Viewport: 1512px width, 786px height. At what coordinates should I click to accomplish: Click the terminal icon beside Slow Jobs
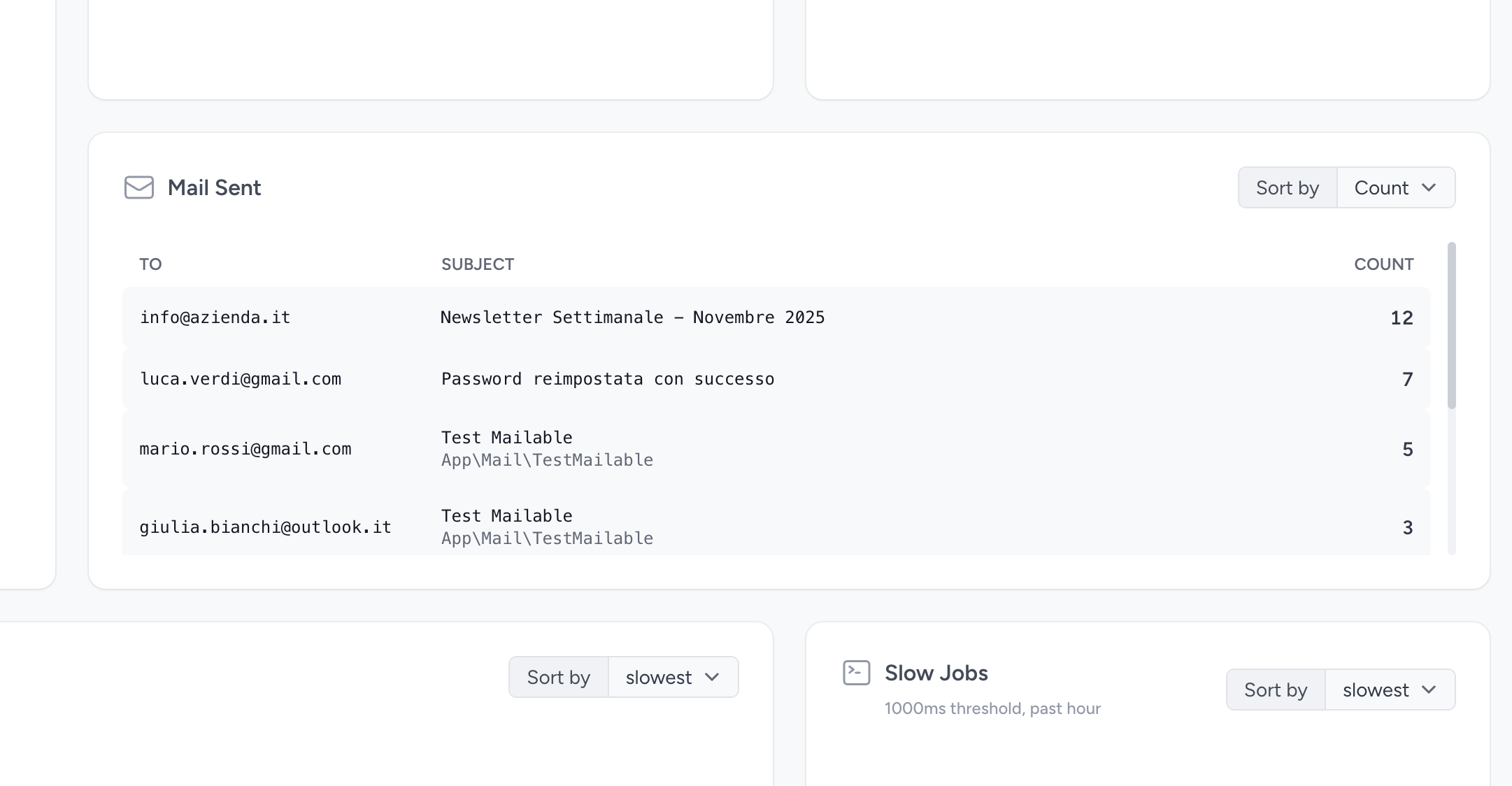(856, 673)
